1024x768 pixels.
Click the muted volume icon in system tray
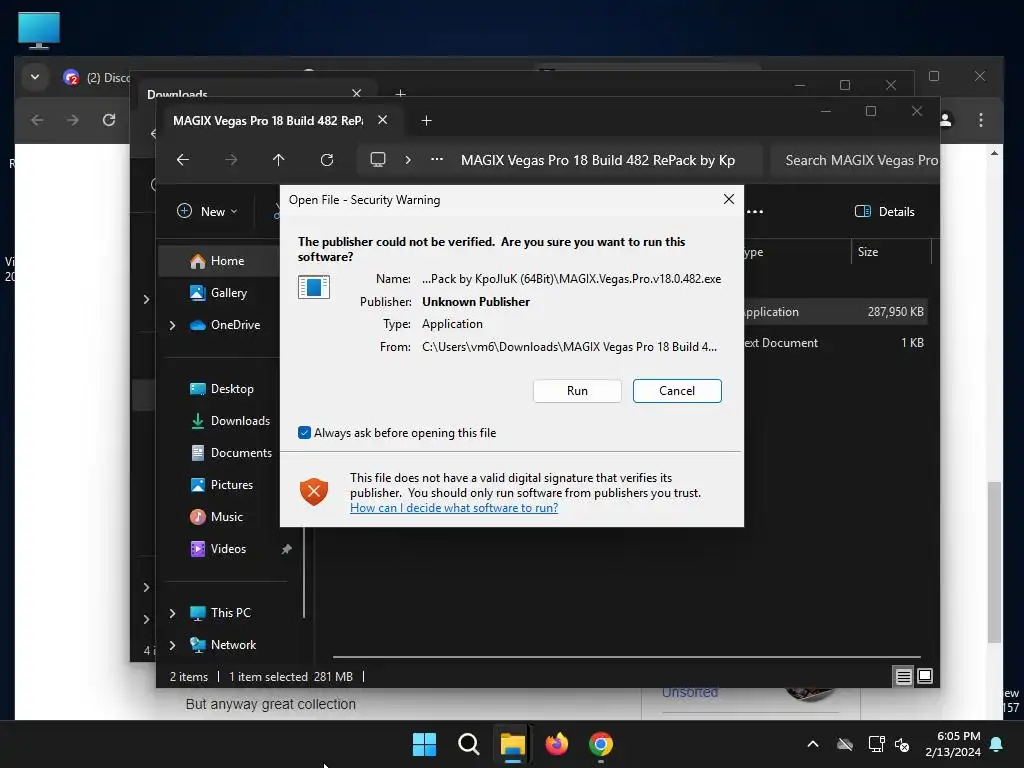(x=903, y=744)
